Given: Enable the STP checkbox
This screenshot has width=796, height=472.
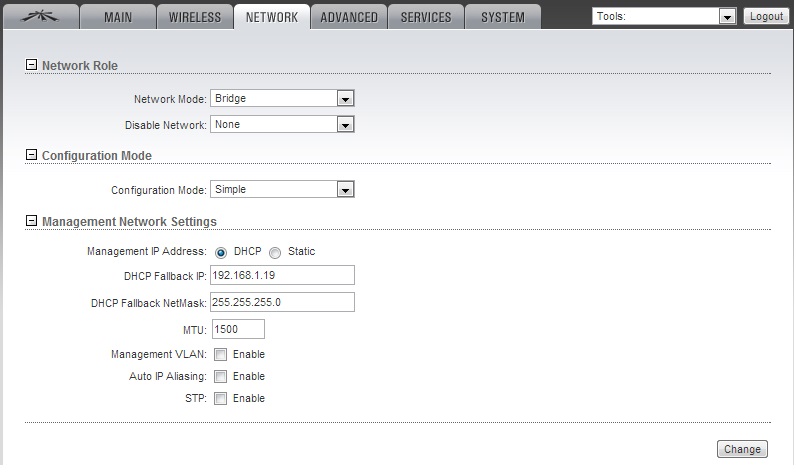Looking at the screenshot, I should [x=220, y=398].
